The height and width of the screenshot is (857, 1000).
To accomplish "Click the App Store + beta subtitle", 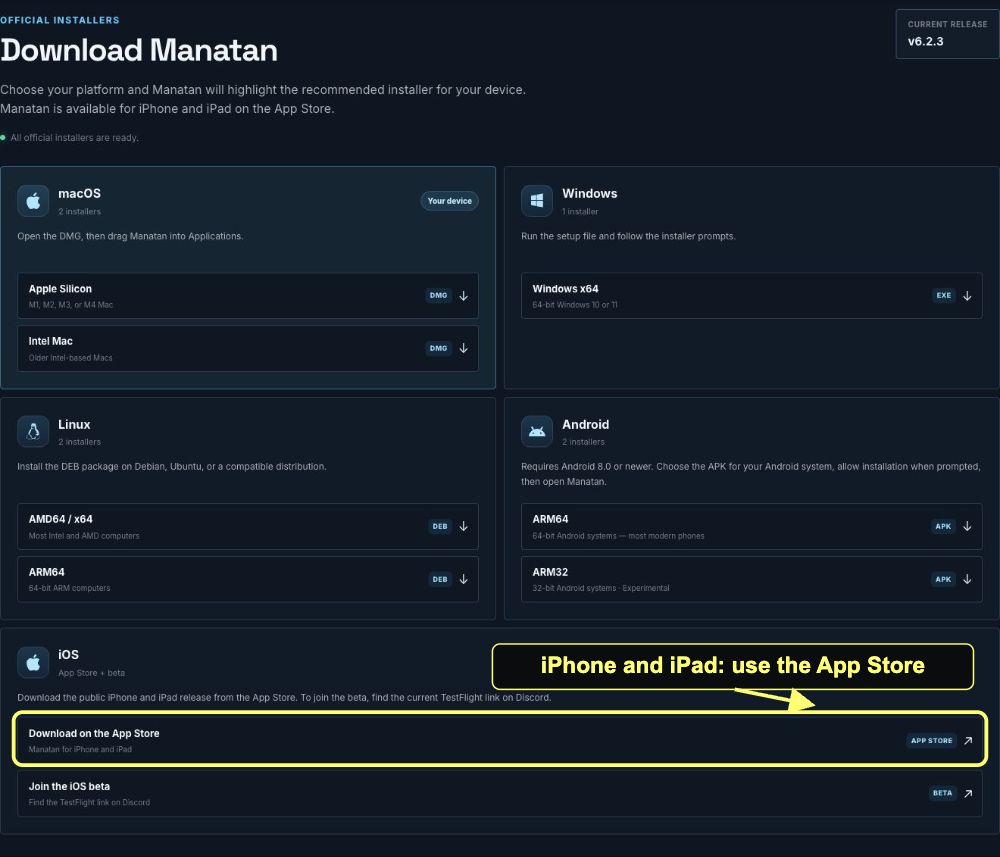I will (91, 673).
